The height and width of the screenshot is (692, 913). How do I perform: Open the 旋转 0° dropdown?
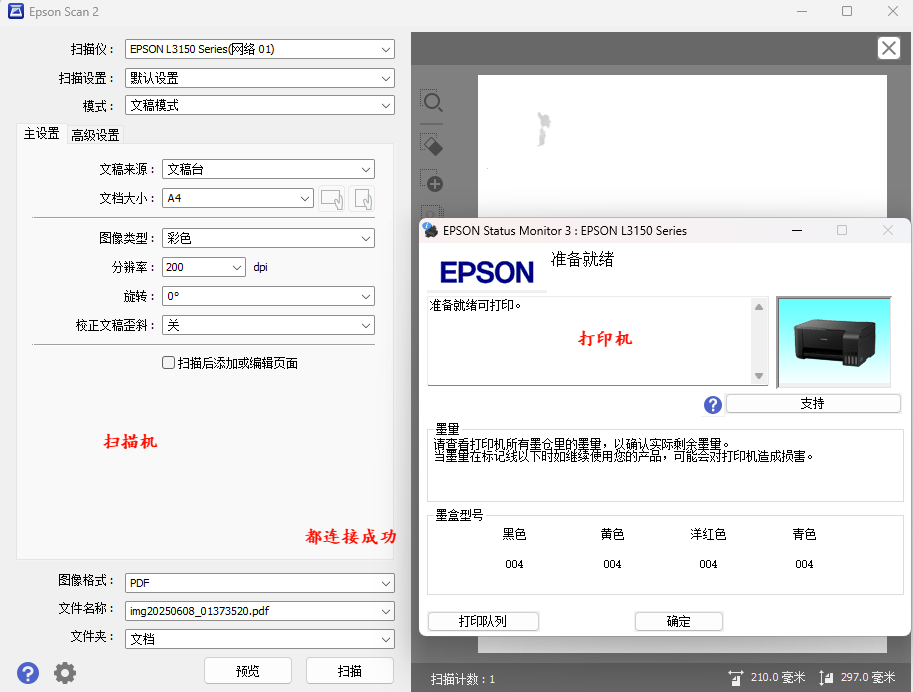[x=268, y=296]
